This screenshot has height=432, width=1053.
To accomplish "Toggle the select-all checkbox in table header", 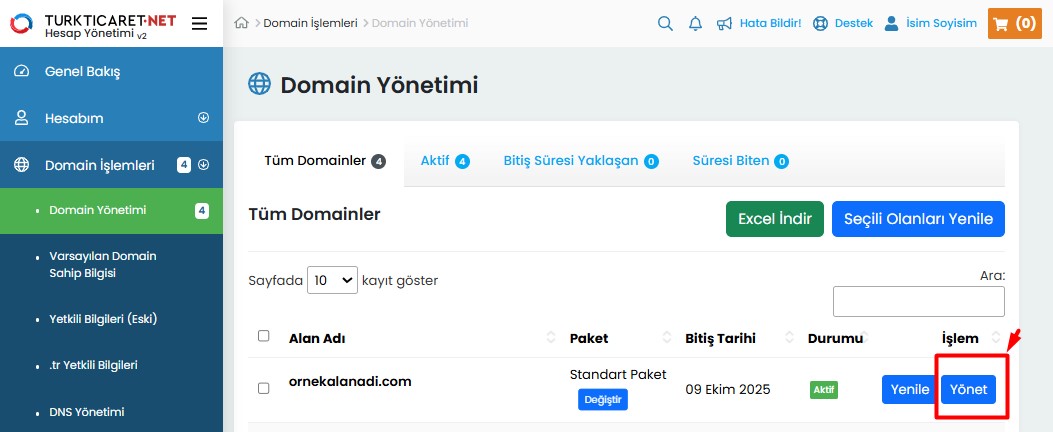I will tap(264, 336).
